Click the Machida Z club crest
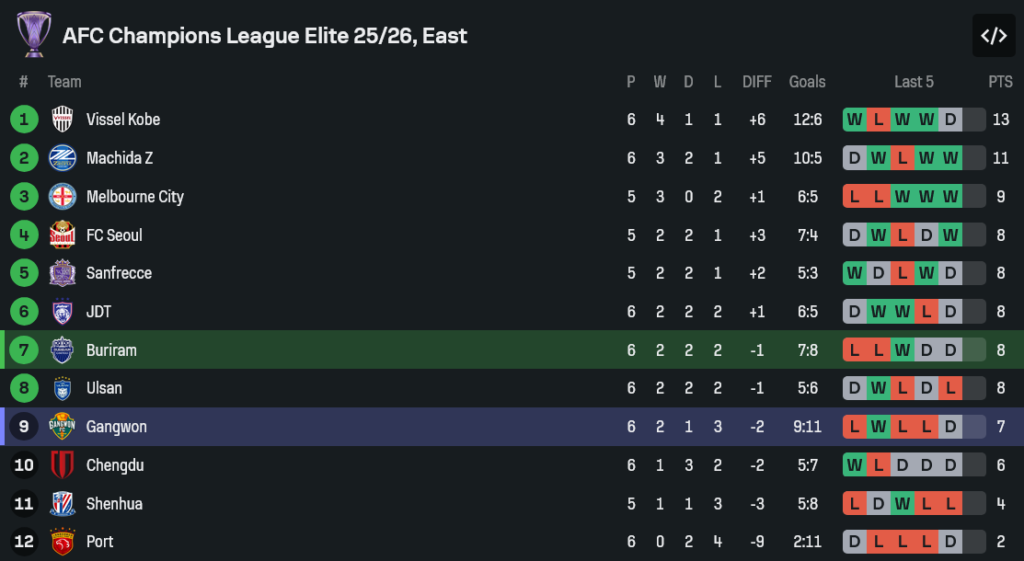 [x=62, y=158]
